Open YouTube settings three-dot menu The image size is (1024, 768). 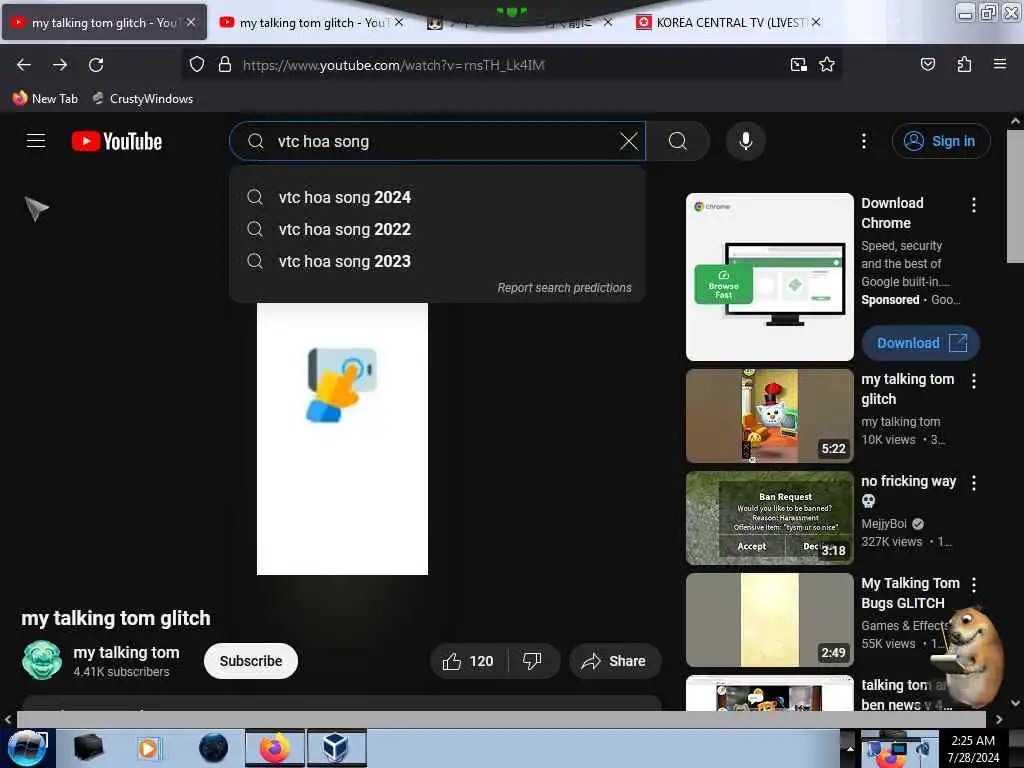click(x=863, y=141)
